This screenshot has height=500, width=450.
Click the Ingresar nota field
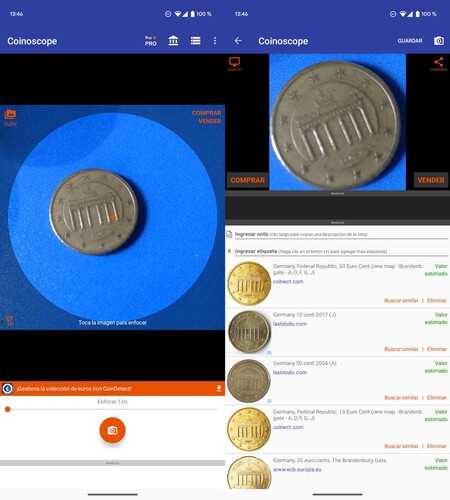coord(341,234)
